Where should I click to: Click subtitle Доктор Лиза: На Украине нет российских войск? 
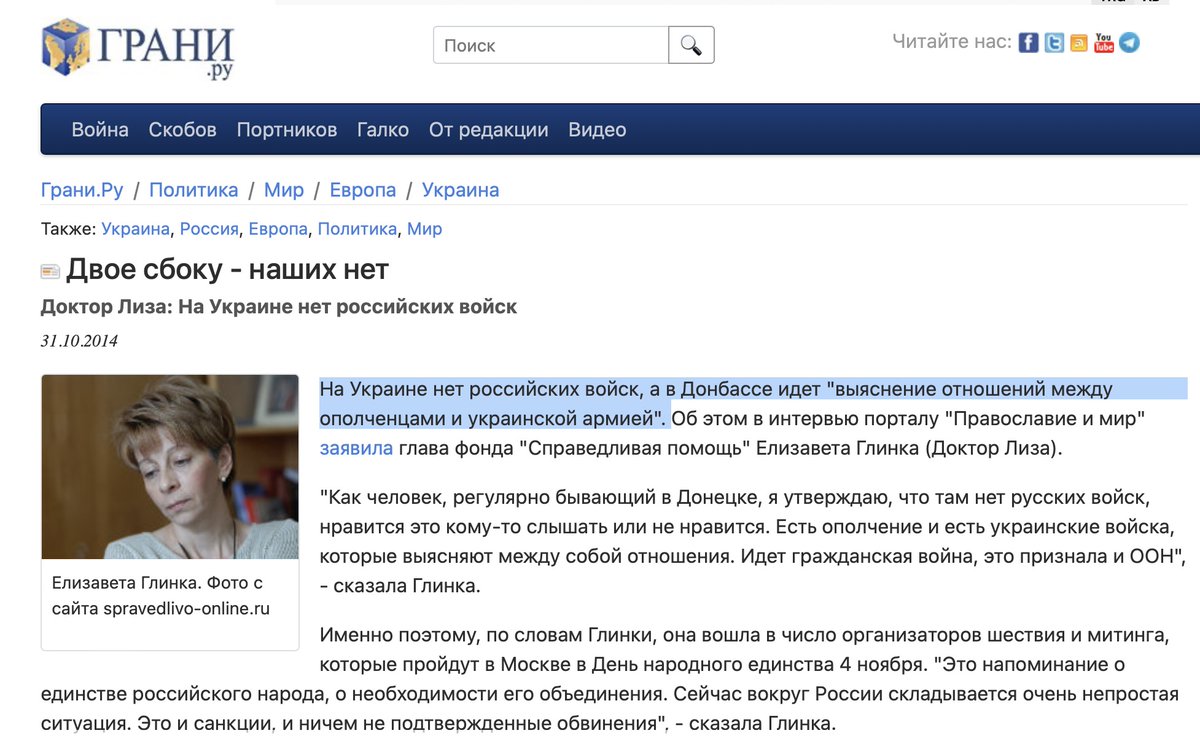point(279,307)
